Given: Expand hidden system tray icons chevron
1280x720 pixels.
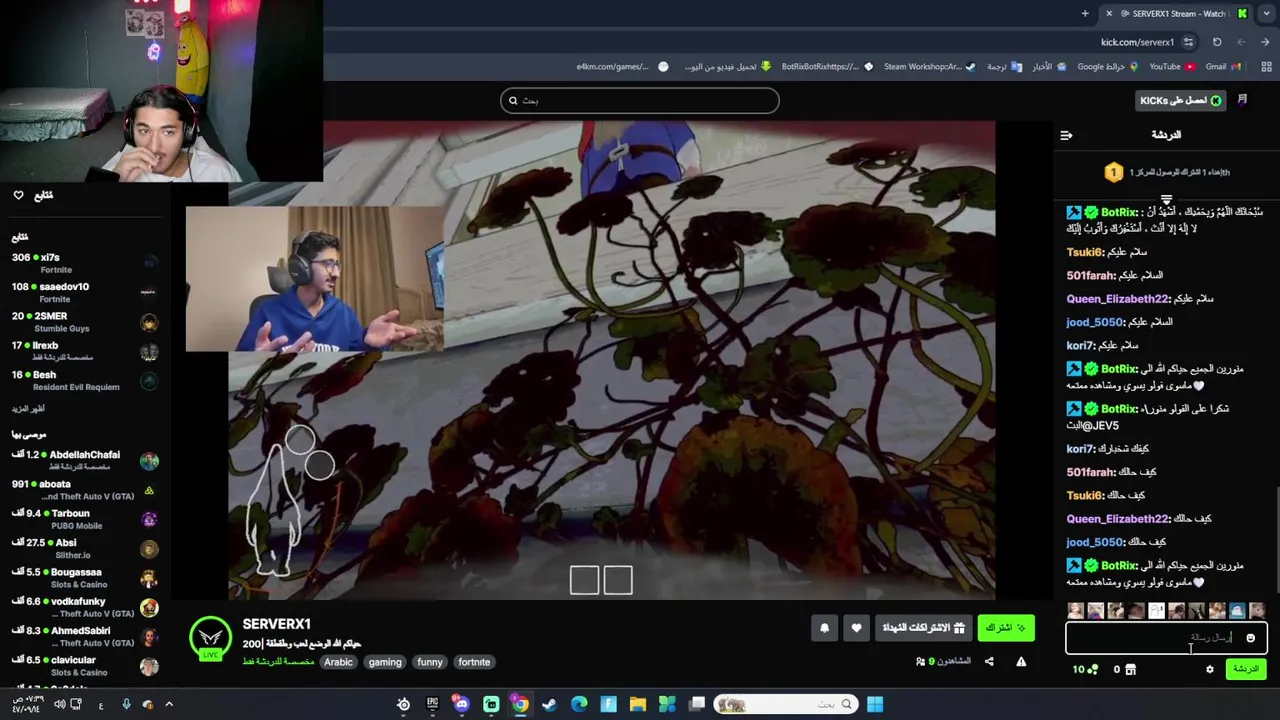Looking at the screenshot, I should coord(169,704).
